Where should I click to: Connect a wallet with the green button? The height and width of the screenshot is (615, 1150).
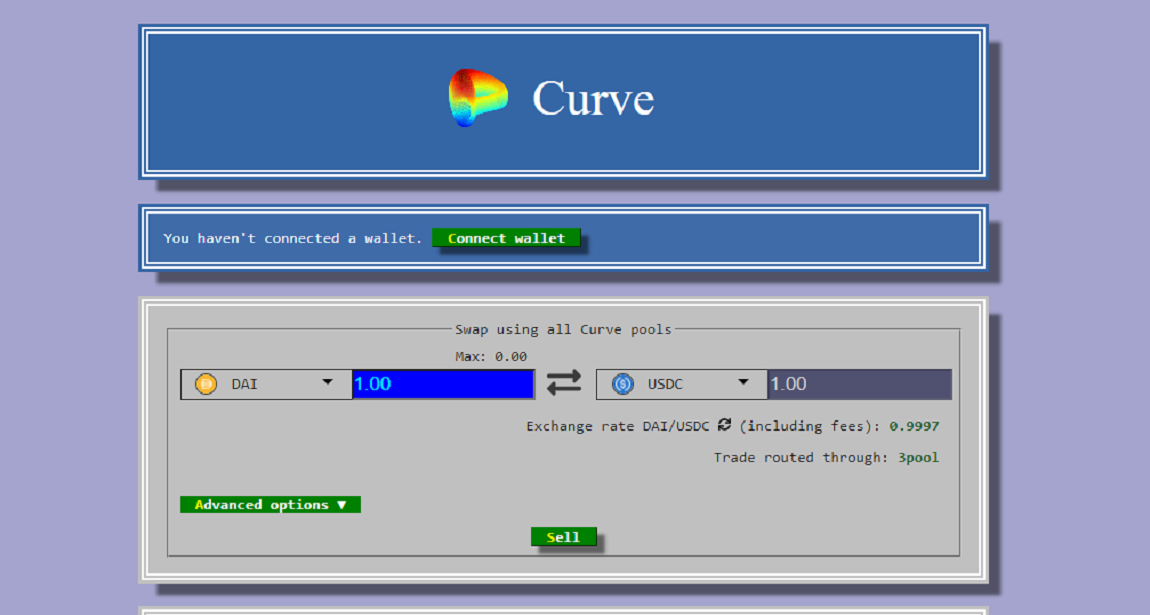(506, 238)
